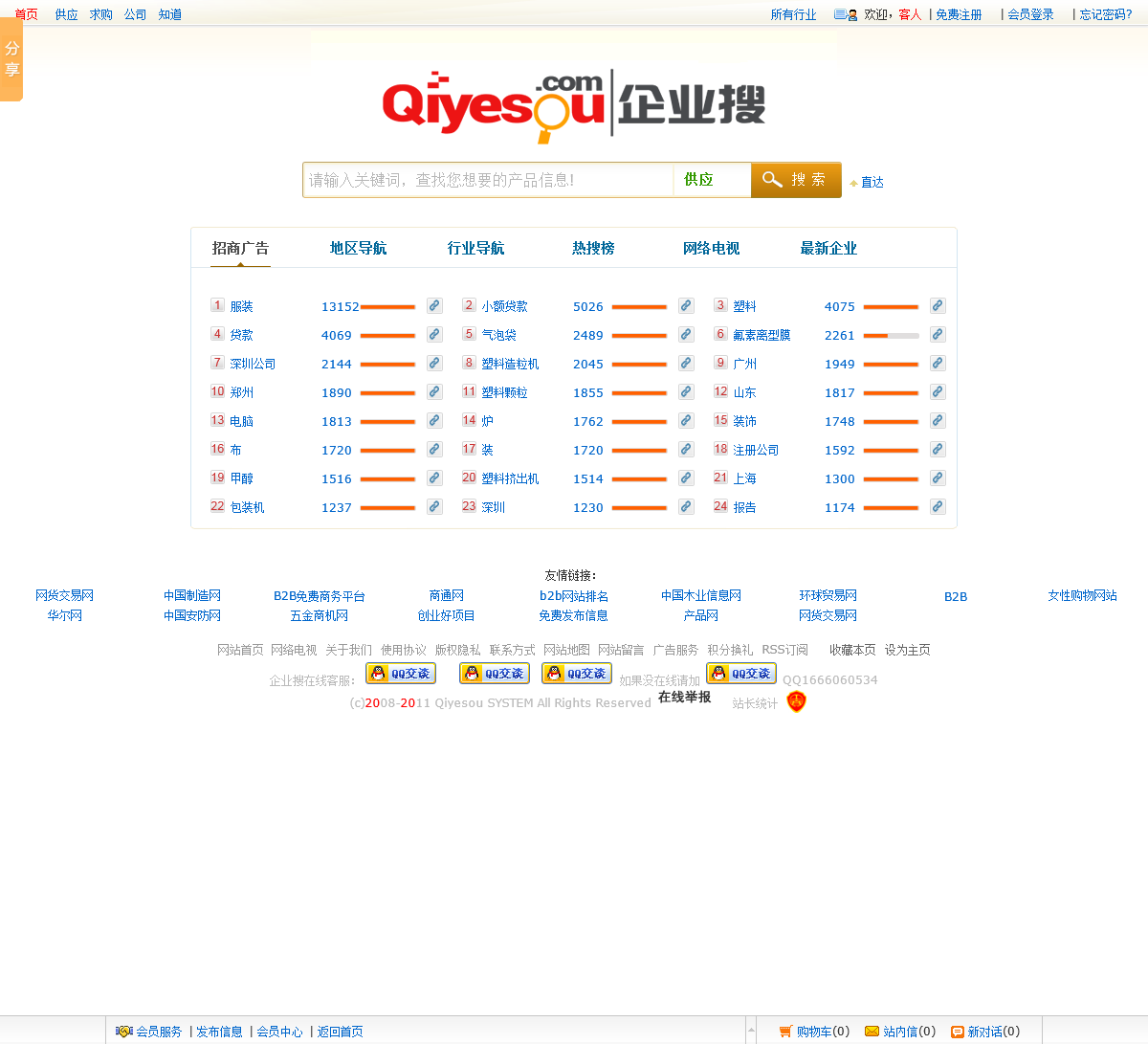
Task: Click 会员登录 in the top bar
Action: pyautogui.click(x=1030, y=14)
